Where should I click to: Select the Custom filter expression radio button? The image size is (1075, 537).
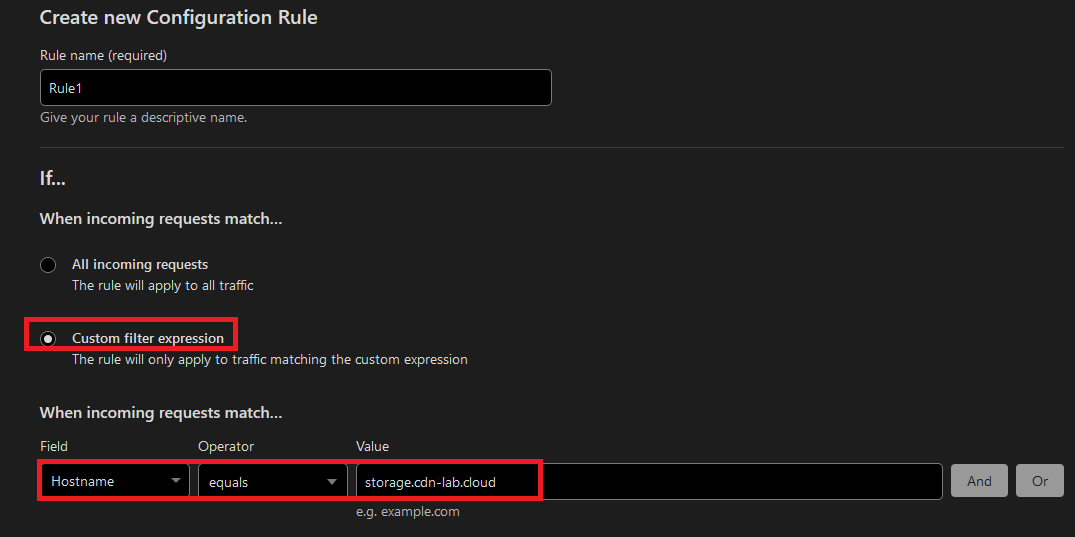coord(48,338)
